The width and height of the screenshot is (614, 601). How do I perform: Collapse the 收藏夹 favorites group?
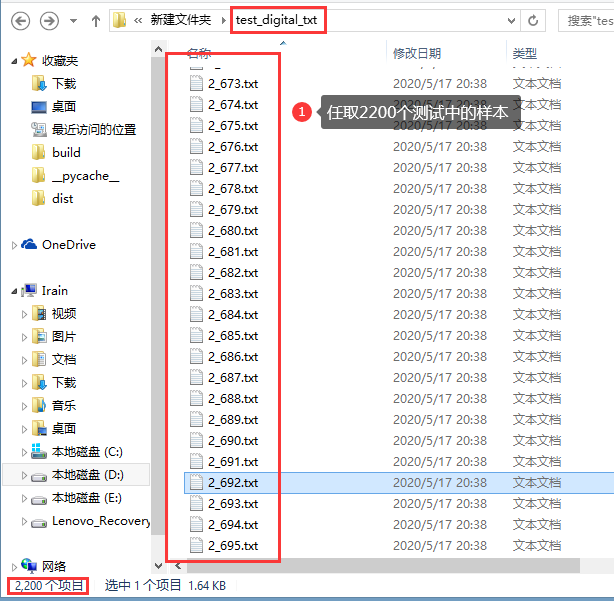[x=14, y=61]
